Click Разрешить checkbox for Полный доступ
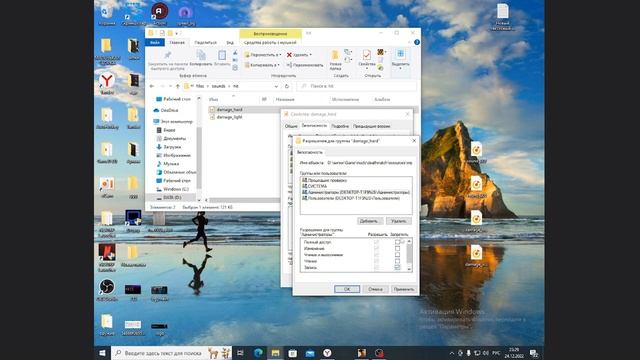The height and width of the screenshot is (360, 640). (x=376, y=242)
